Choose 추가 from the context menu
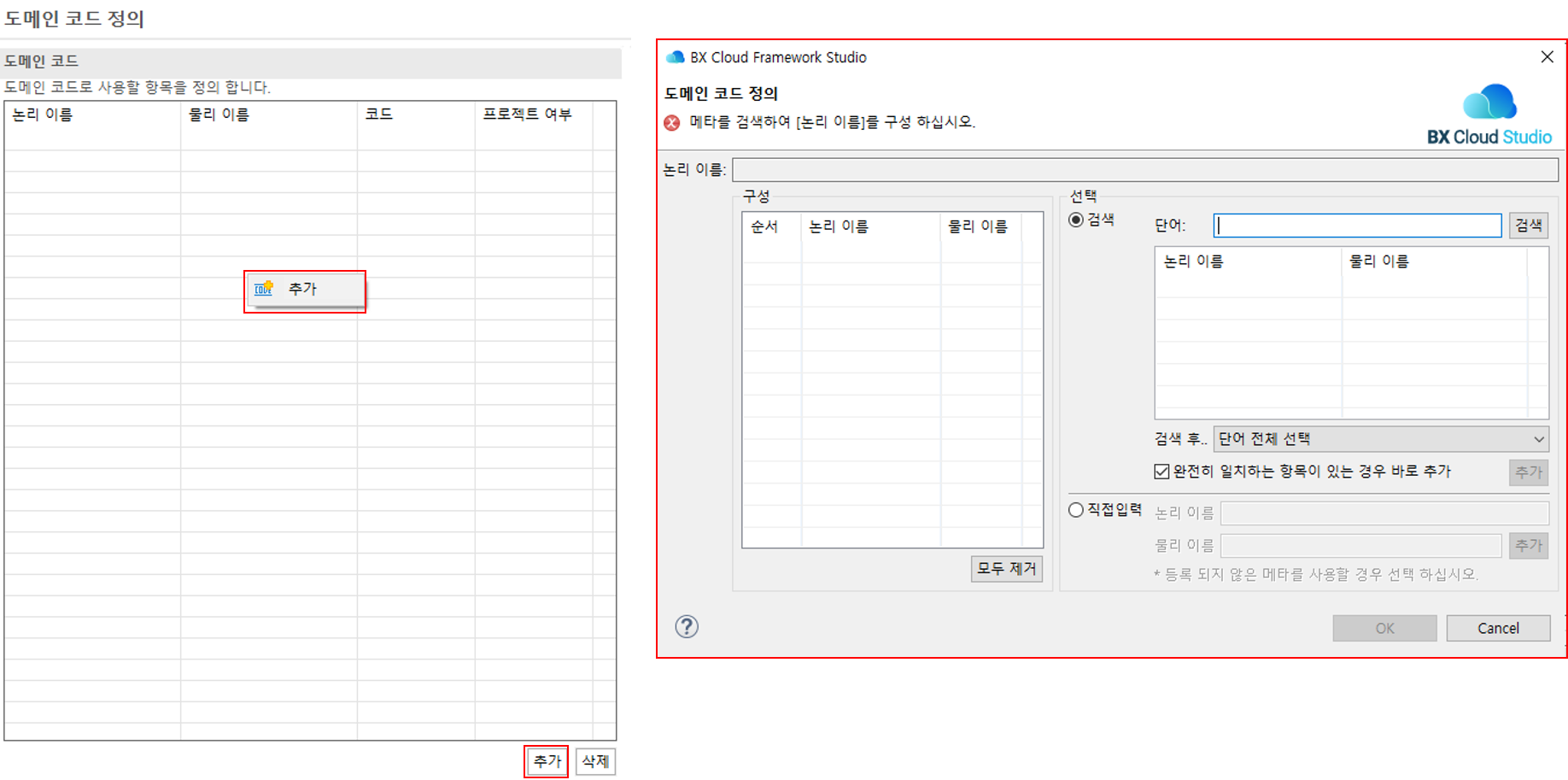The height and width of the screenshot is (780, 1568). coord(303,290)
